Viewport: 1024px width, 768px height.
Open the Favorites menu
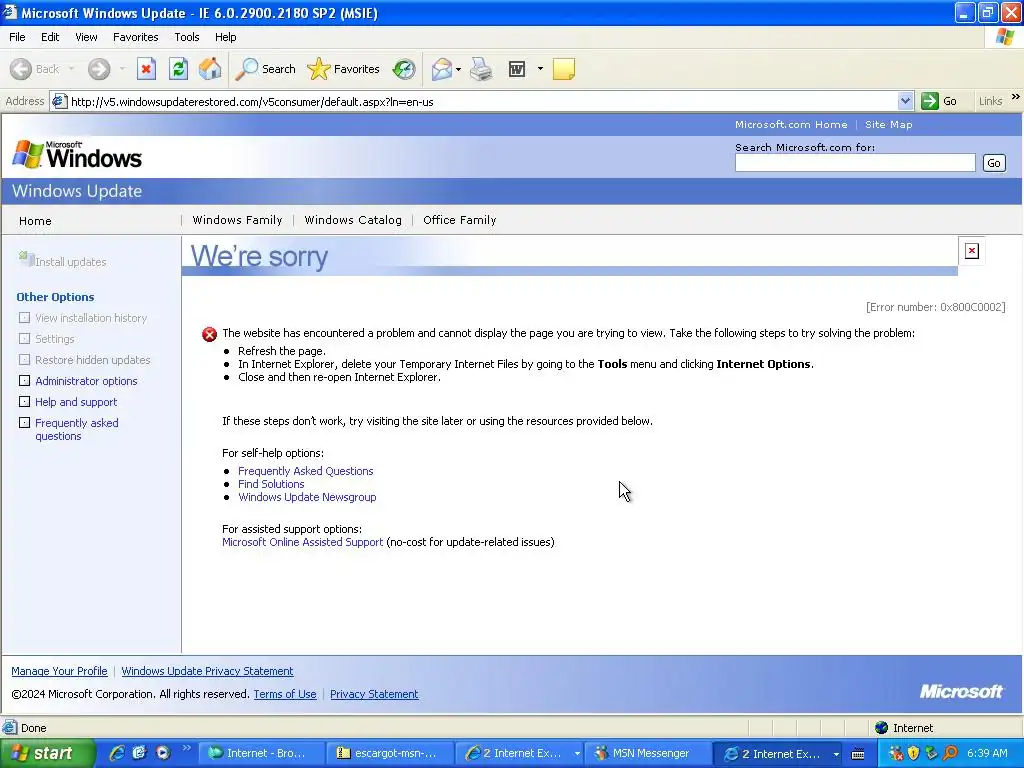[x=135, y=37]
